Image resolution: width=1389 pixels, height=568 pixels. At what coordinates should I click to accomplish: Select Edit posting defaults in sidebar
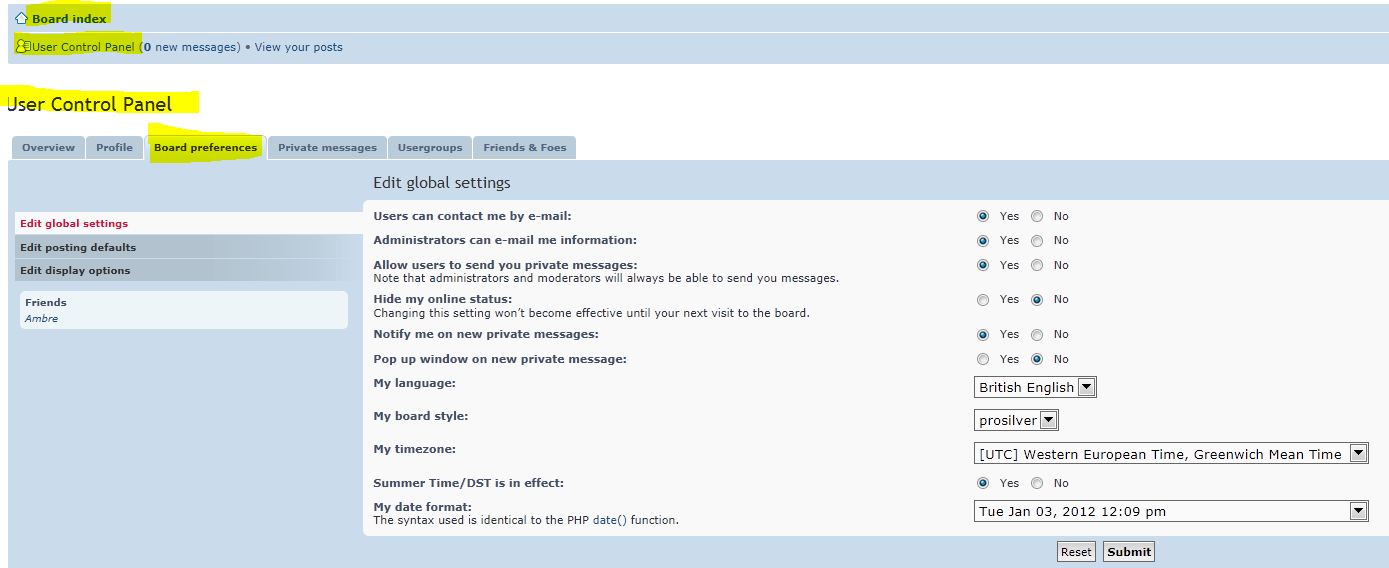pyautogui.click(x=78, y=247)
